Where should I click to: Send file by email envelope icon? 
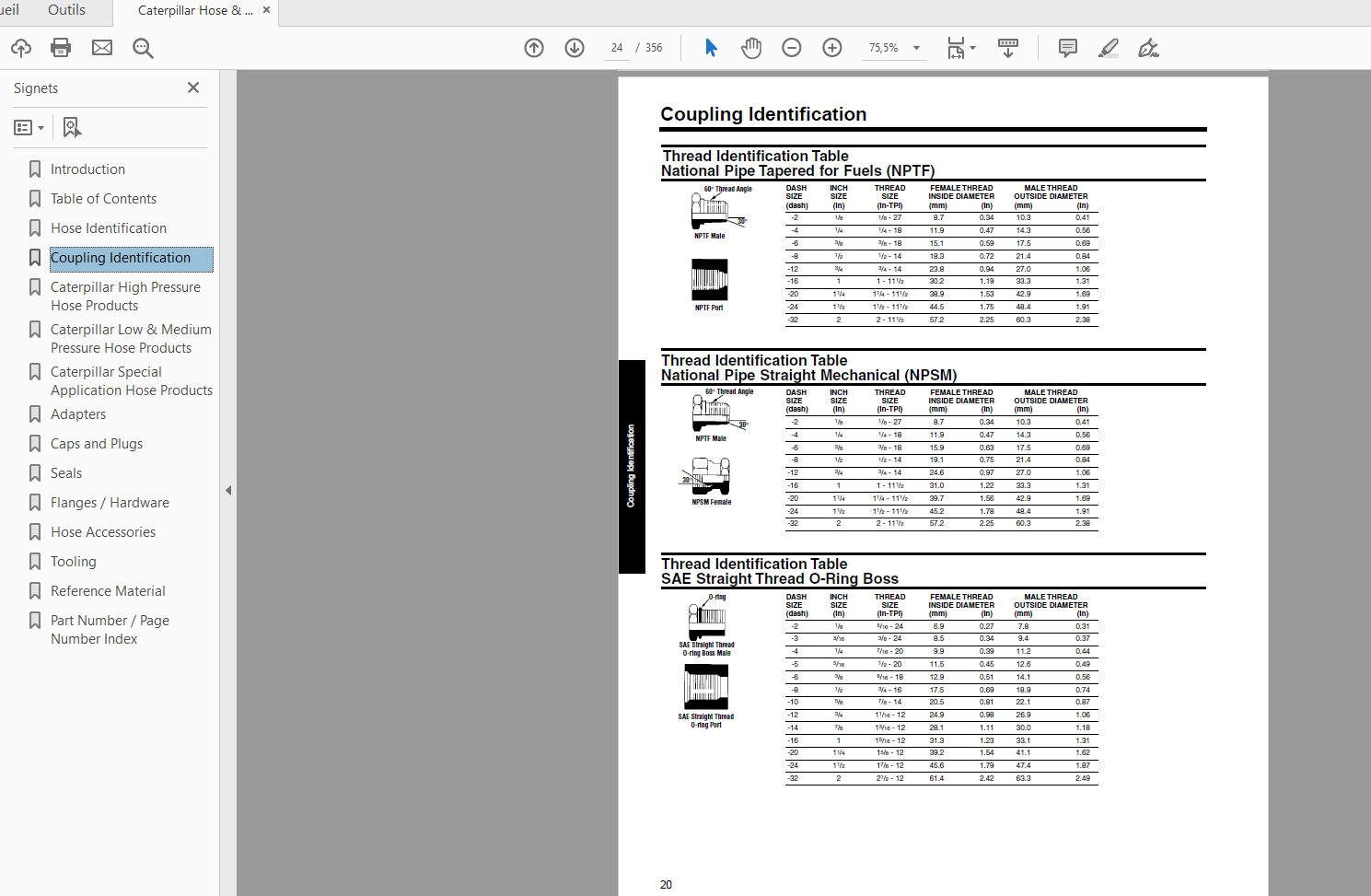pyautogui.click(x=102, y=48)
